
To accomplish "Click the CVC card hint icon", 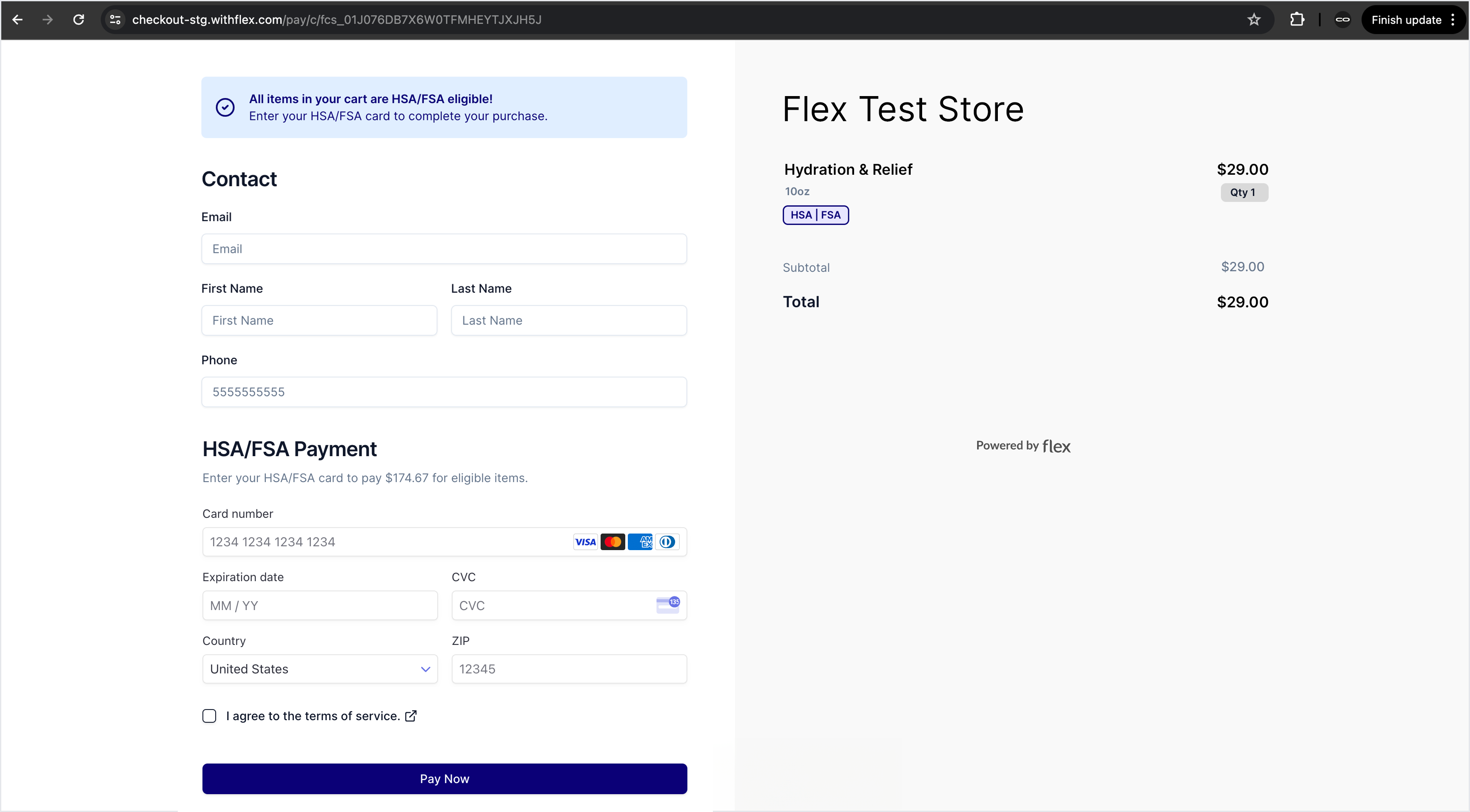I will click(668, 605).
